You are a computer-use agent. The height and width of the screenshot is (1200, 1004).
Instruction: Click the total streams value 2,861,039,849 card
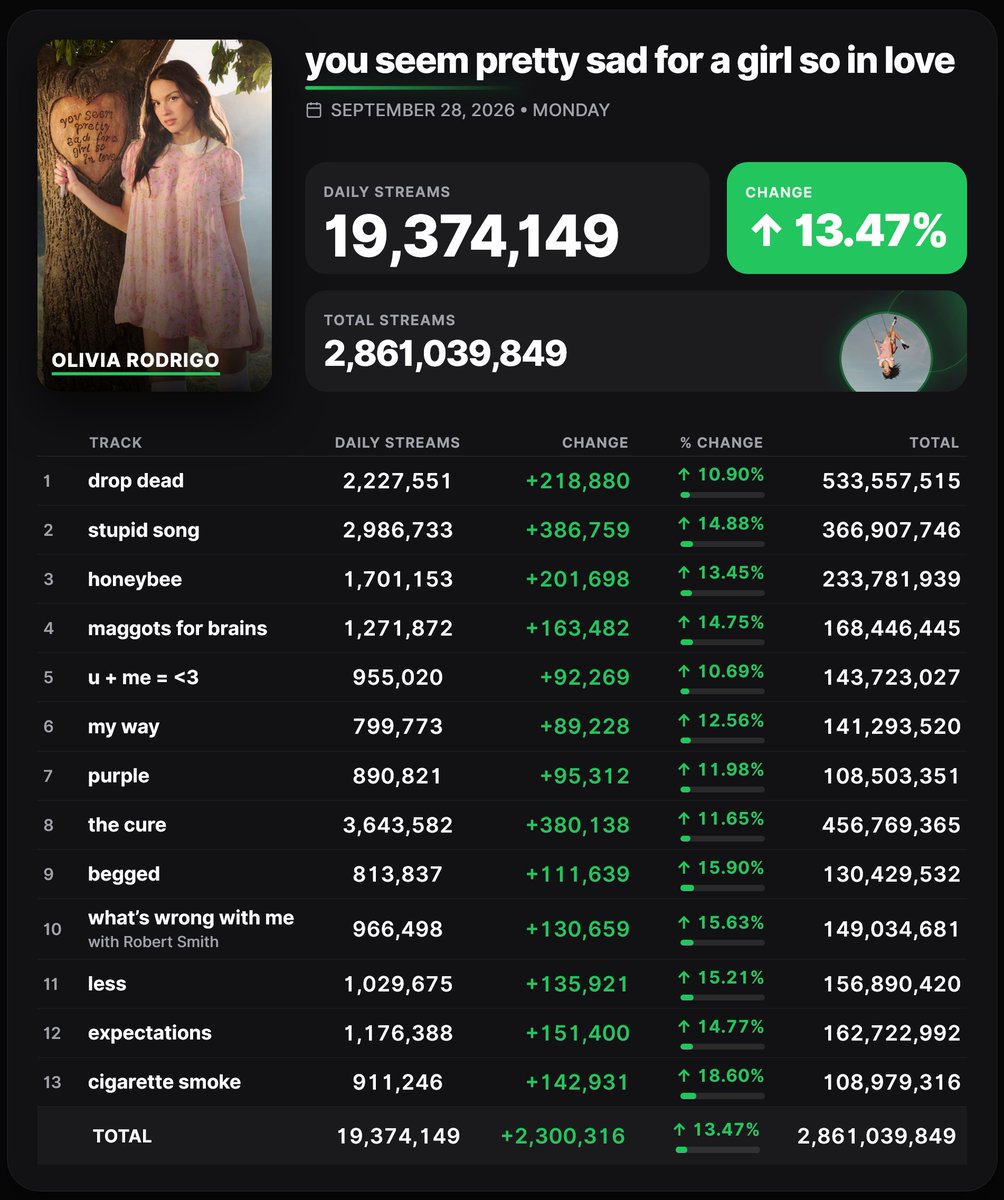[636, 341]
